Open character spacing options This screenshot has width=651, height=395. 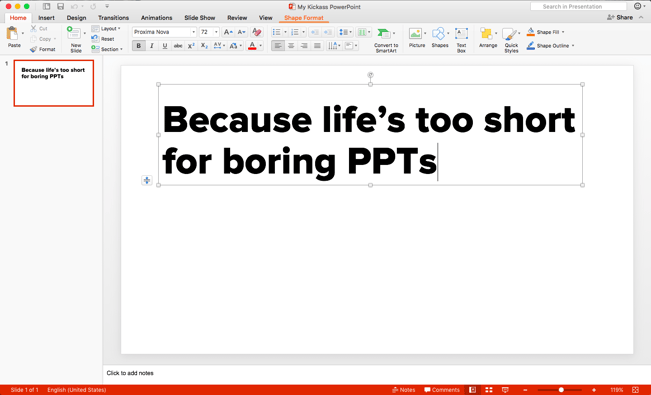point(219,46)
